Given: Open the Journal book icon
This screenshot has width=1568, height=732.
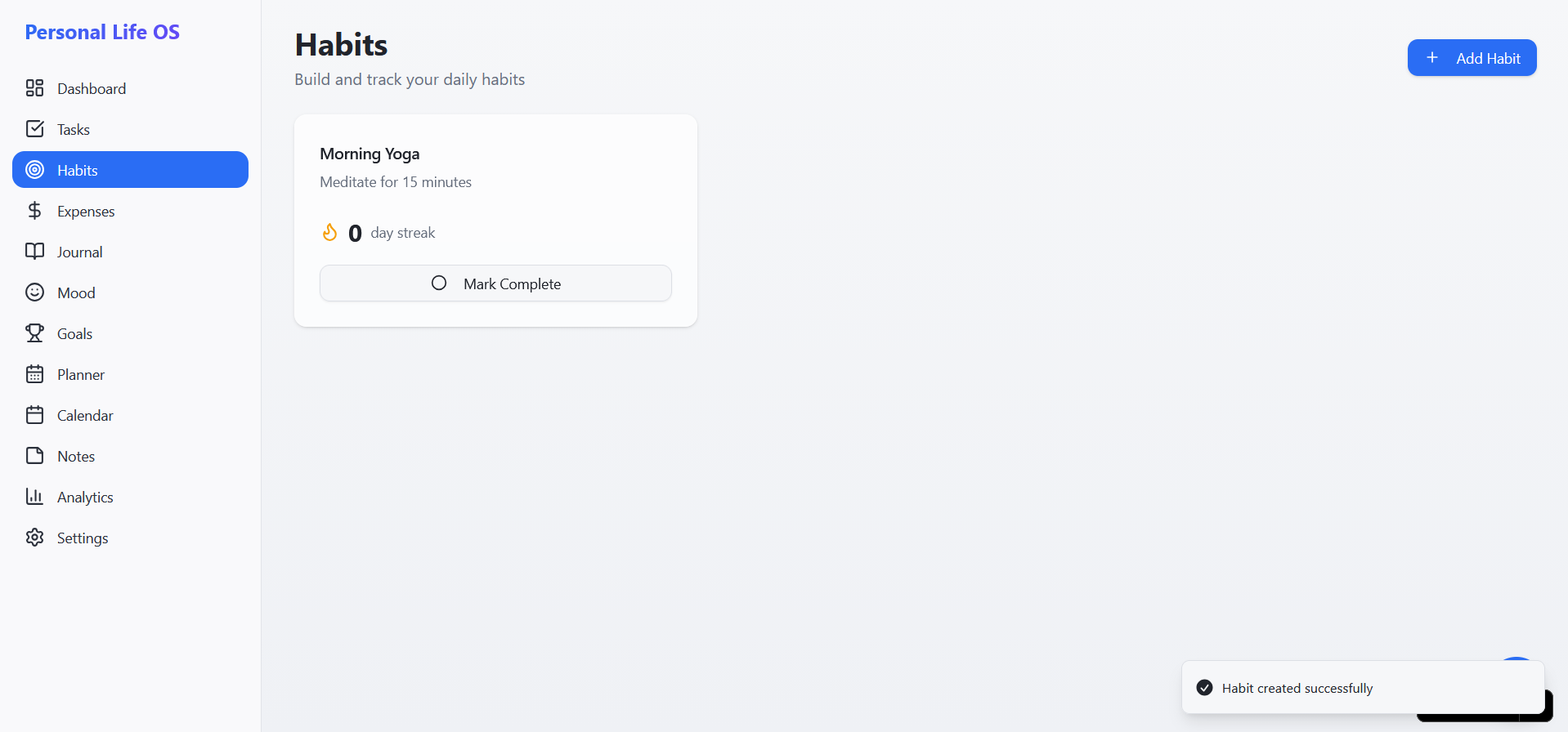Looking at the screenshot, I should (x=34, y=252).
